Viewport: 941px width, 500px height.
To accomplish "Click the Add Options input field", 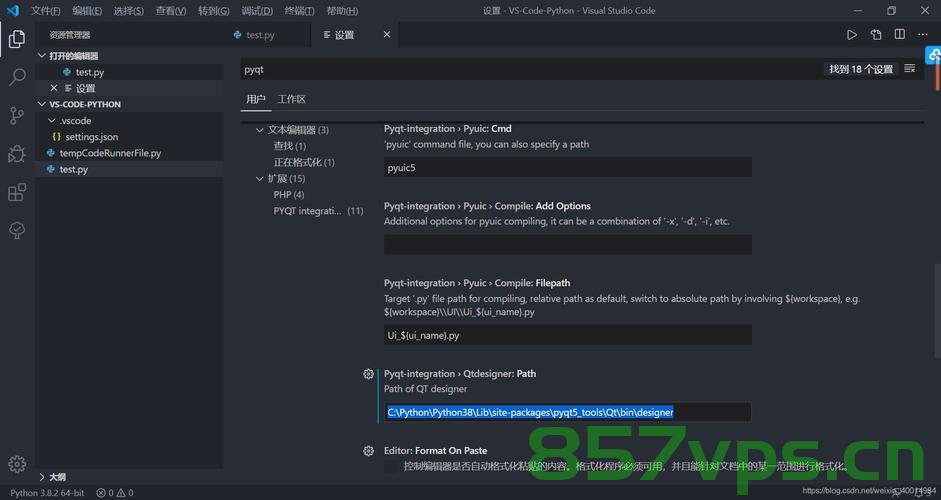I will (x=568, y=244).
